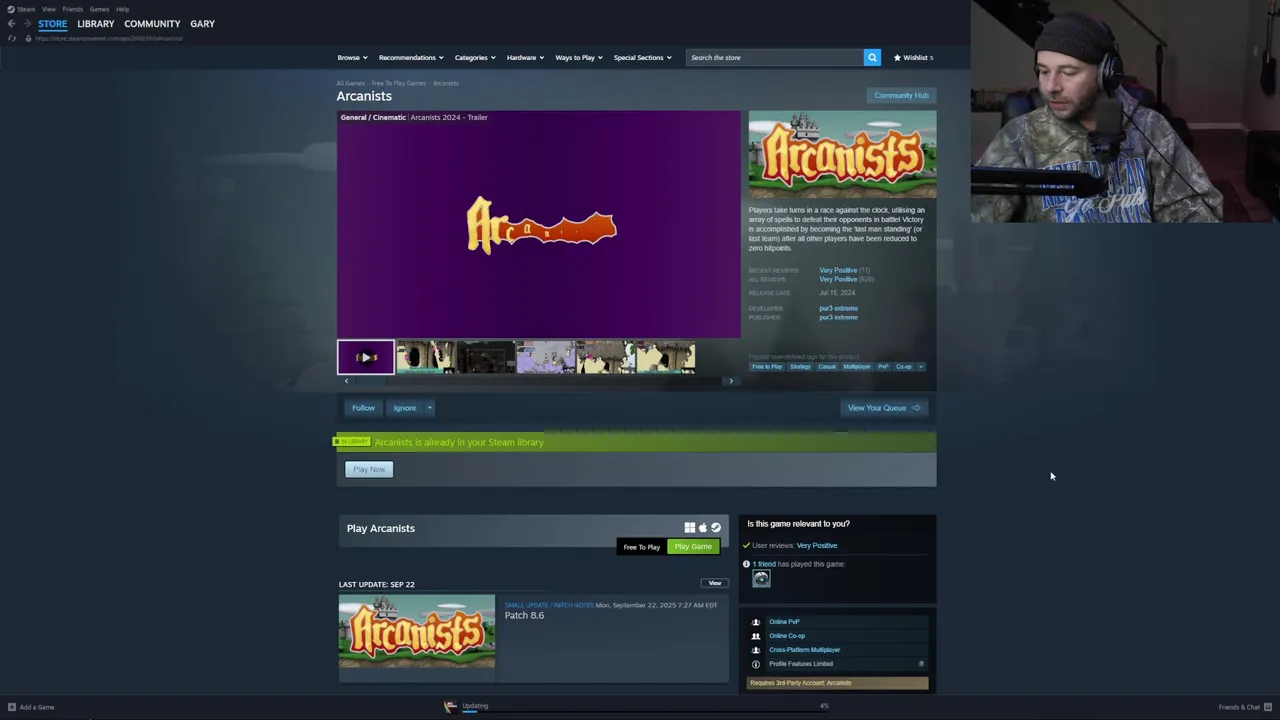Click the Apple platform icon

702,528
